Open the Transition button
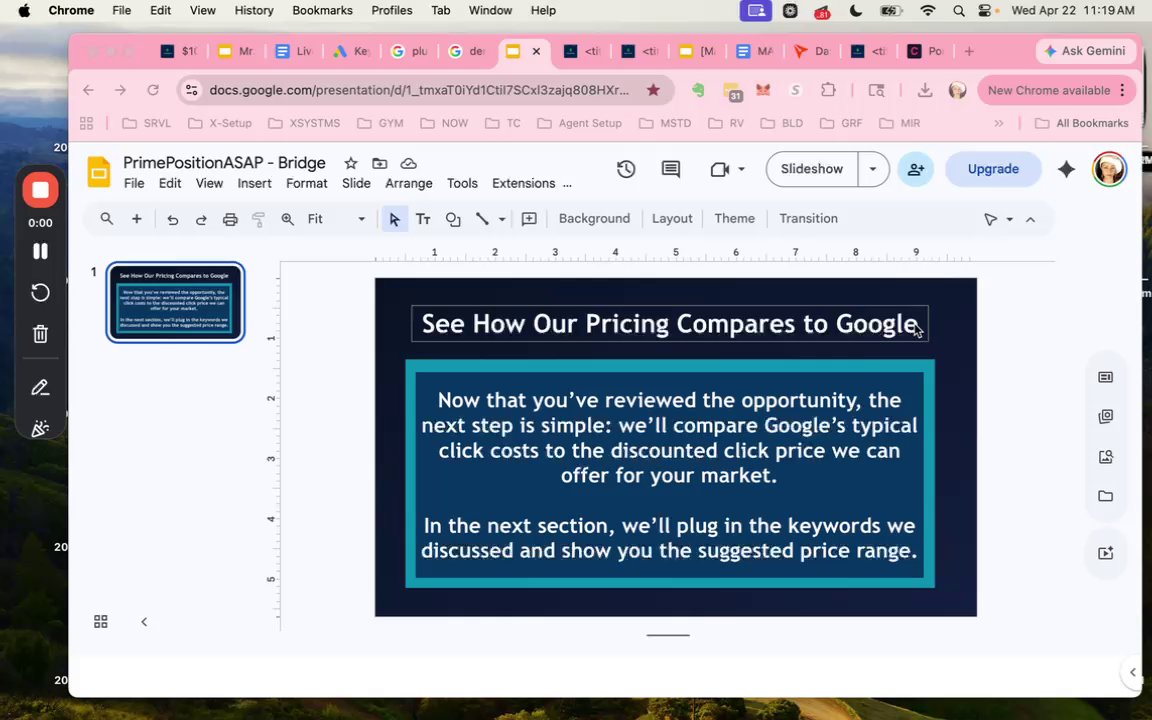The height and width of the screenshot is (720, 1152). (x=808, y=218)
